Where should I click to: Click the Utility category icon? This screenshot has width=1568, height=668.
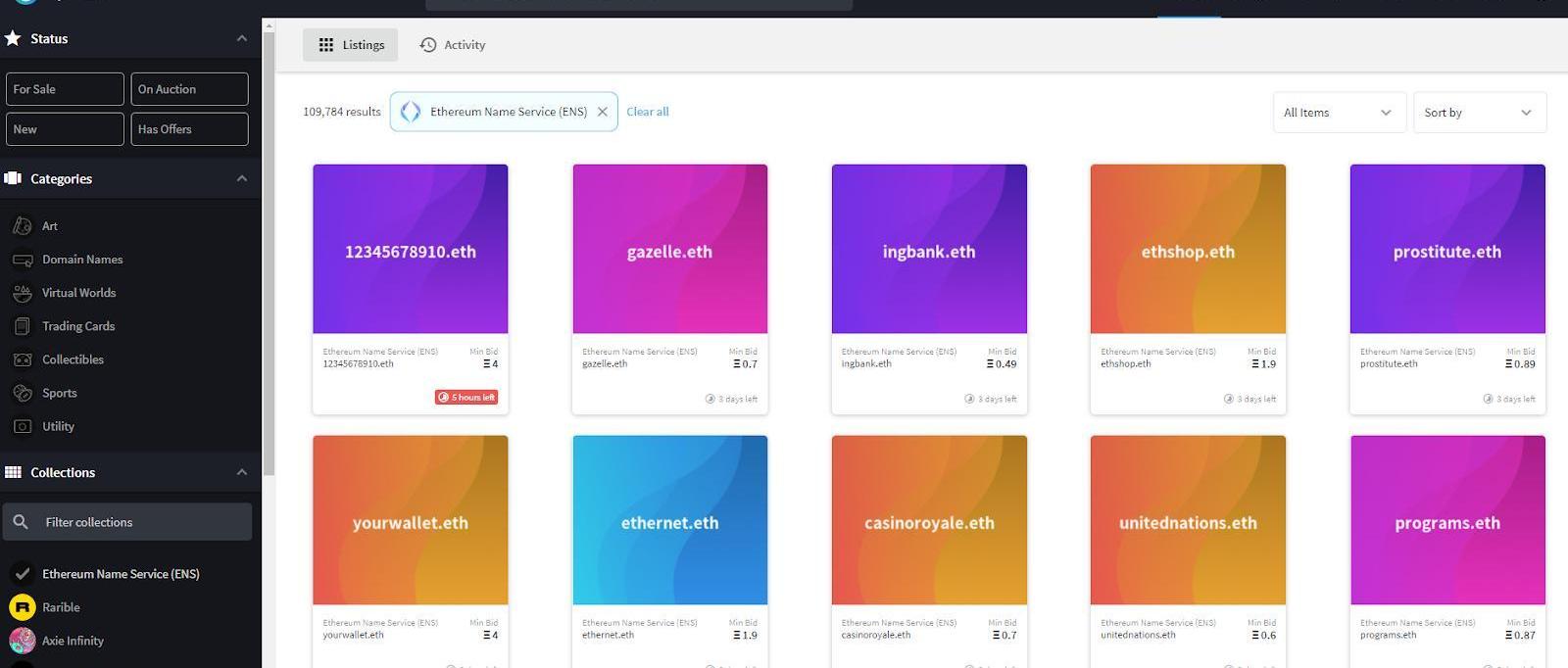[x=23, y=426]
